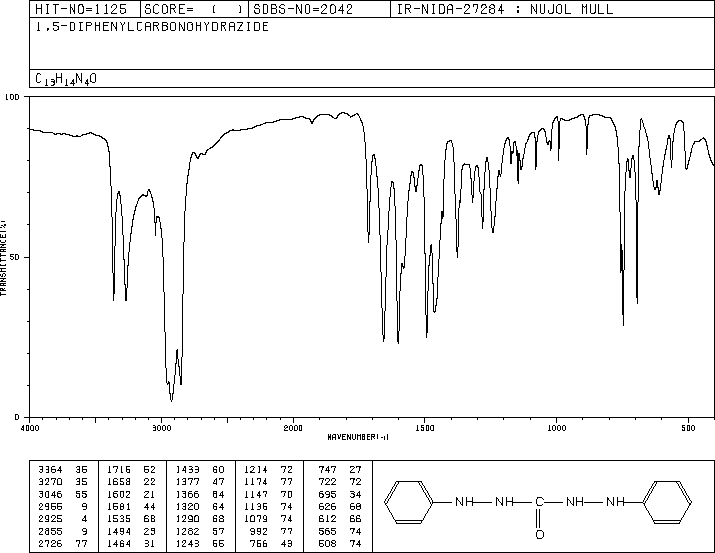Click the 1535 peak table entry

(131, 519)
